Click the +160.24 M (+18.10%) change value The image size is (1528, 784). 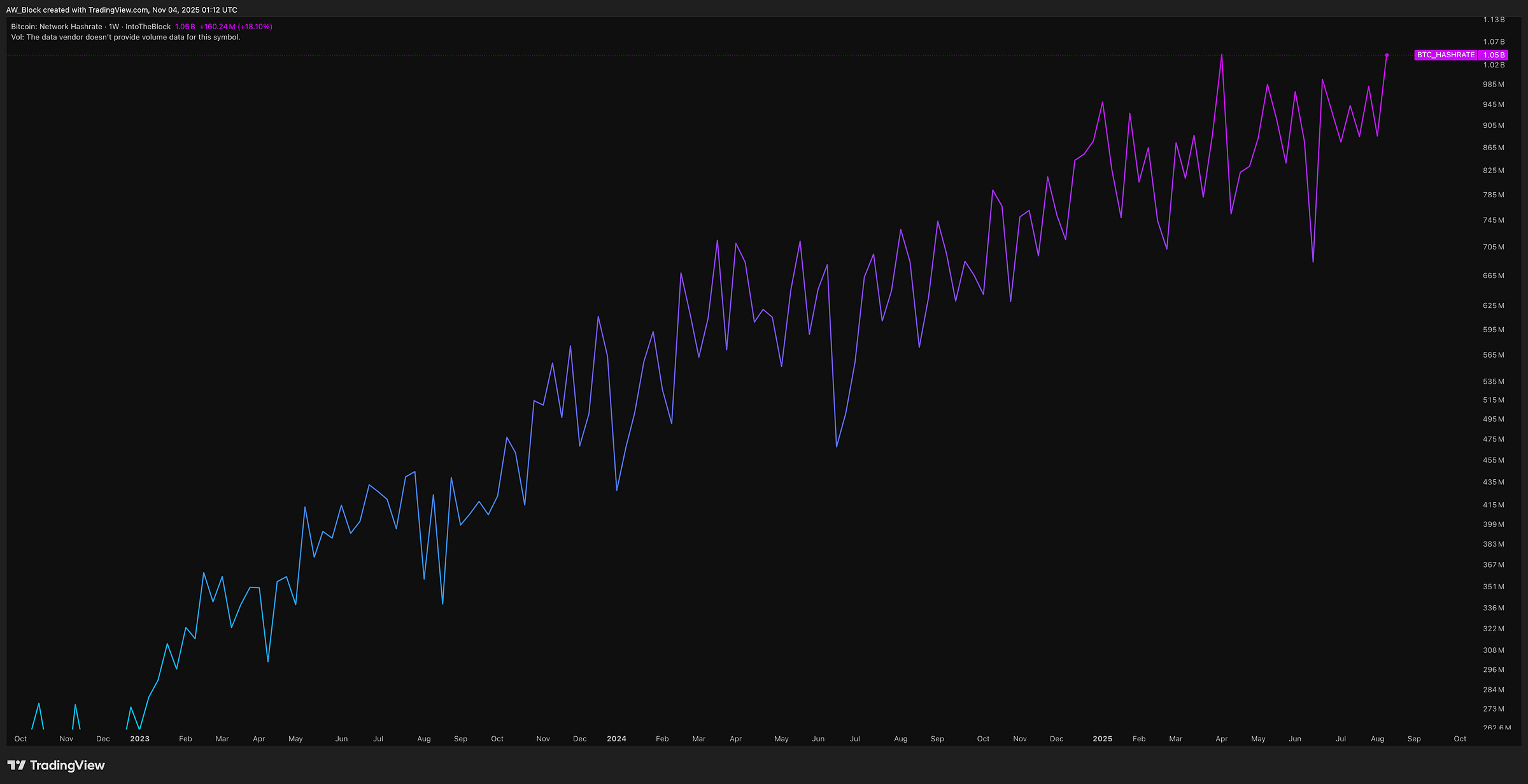[236, 27]
